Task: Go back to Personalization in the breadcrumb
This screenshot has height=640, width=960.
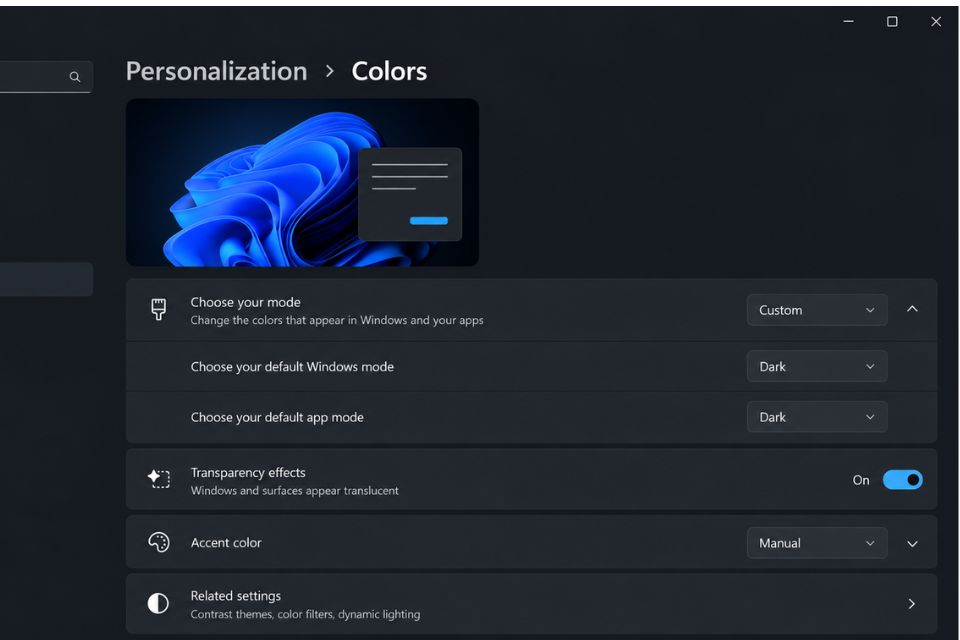Action: [x=216, y=71]
